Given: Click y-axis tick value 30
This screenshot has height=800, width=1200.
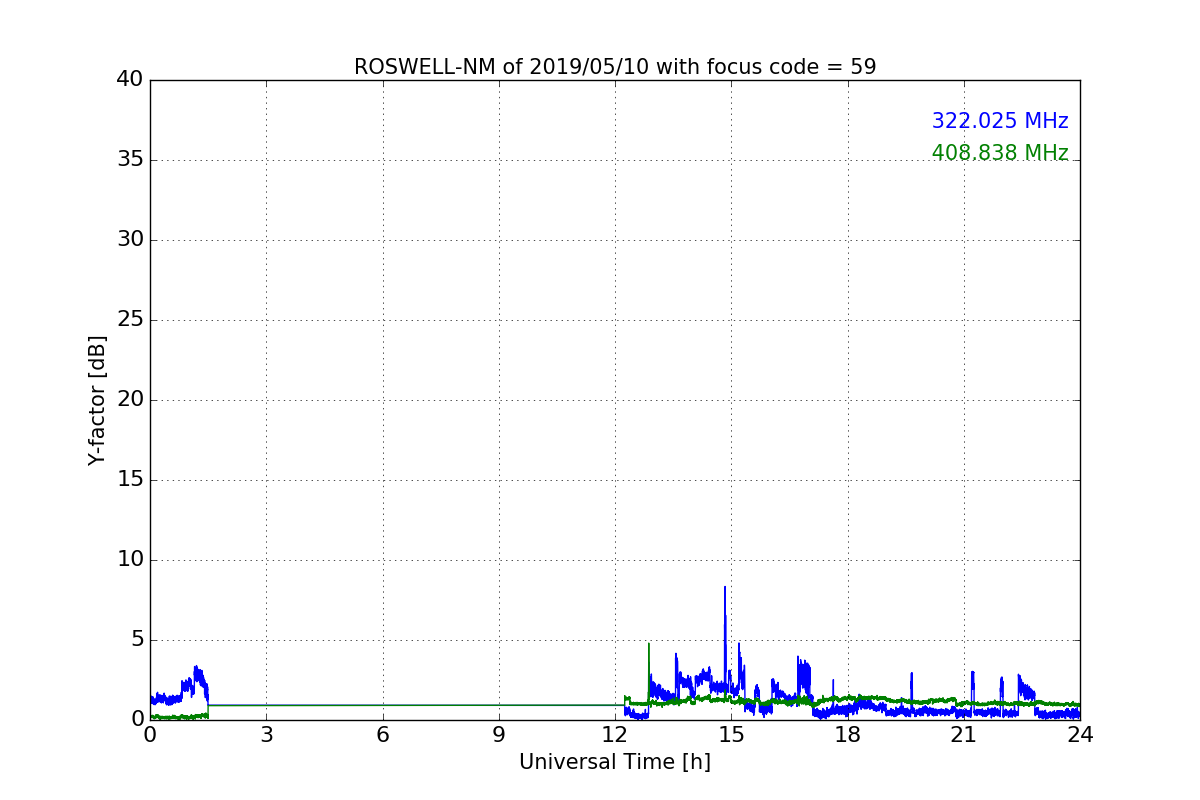Looking at the screenshot, I should pos(130,240).
